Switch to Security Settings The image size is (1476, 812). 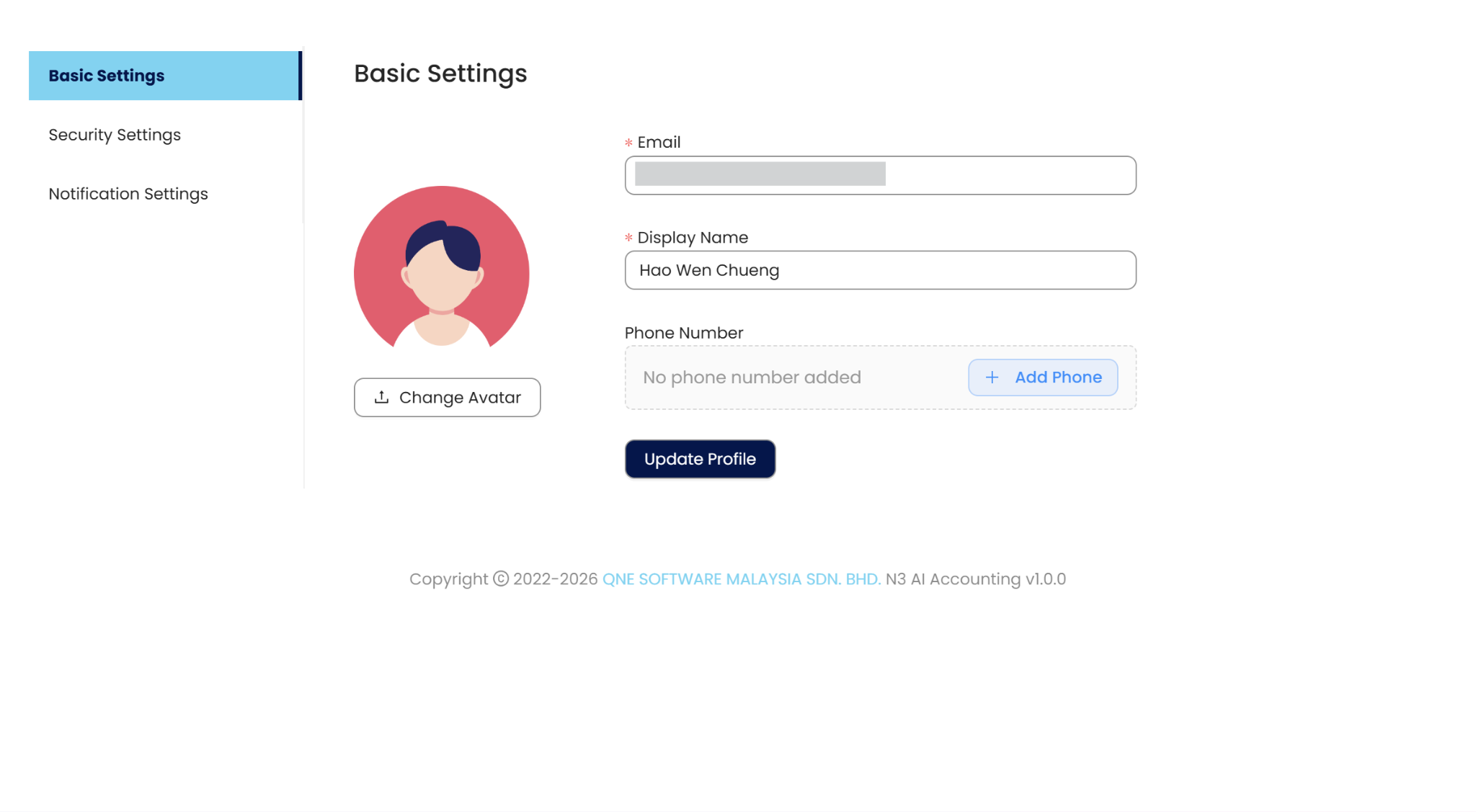[115, 135]
